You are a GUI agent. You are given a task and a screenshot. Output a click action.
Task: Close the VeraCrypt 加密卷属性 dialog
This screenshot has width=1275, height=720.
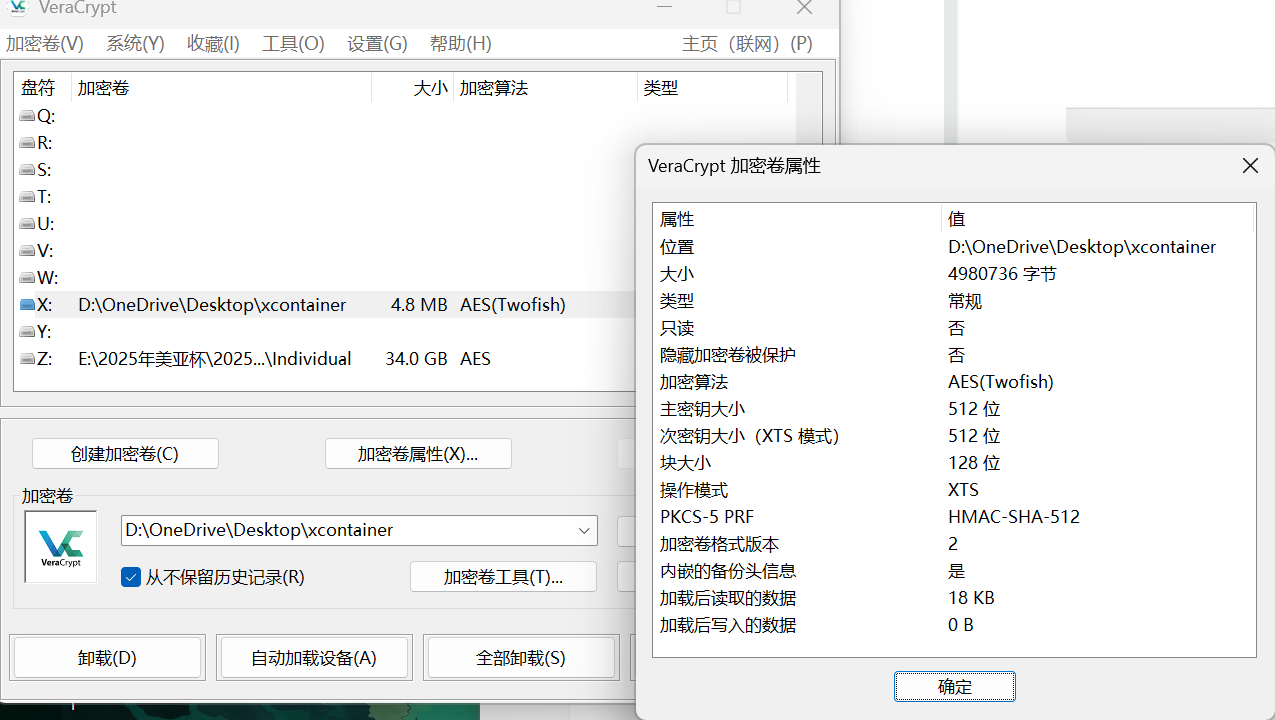(x=1250, y=166)
